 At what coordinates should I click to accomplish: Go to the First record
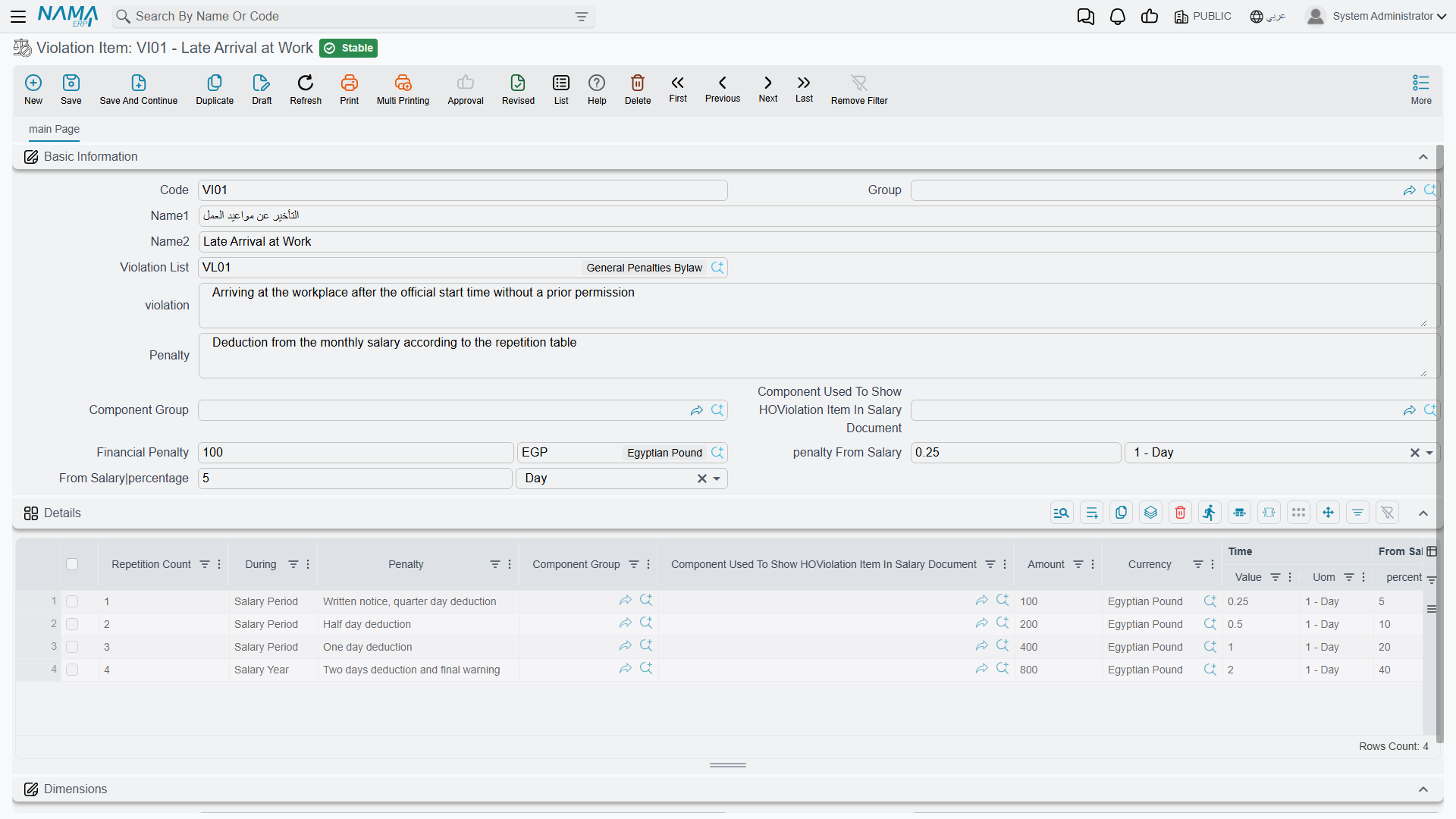(x=678, y=89)
